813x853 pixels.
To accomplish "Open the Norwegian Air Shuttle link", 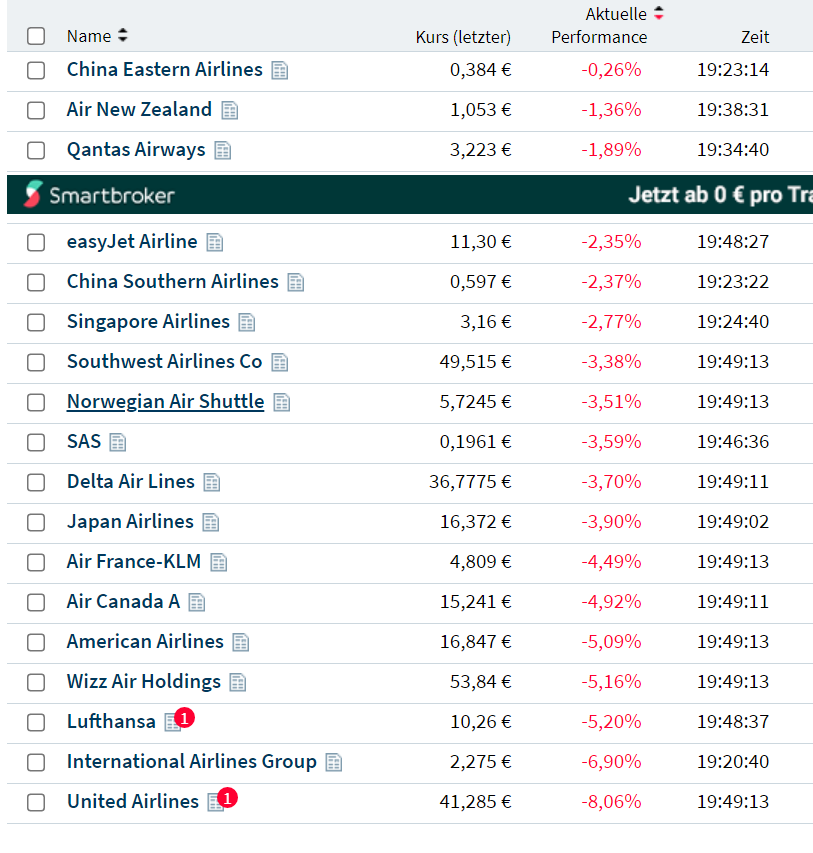I will click(165, 401).
